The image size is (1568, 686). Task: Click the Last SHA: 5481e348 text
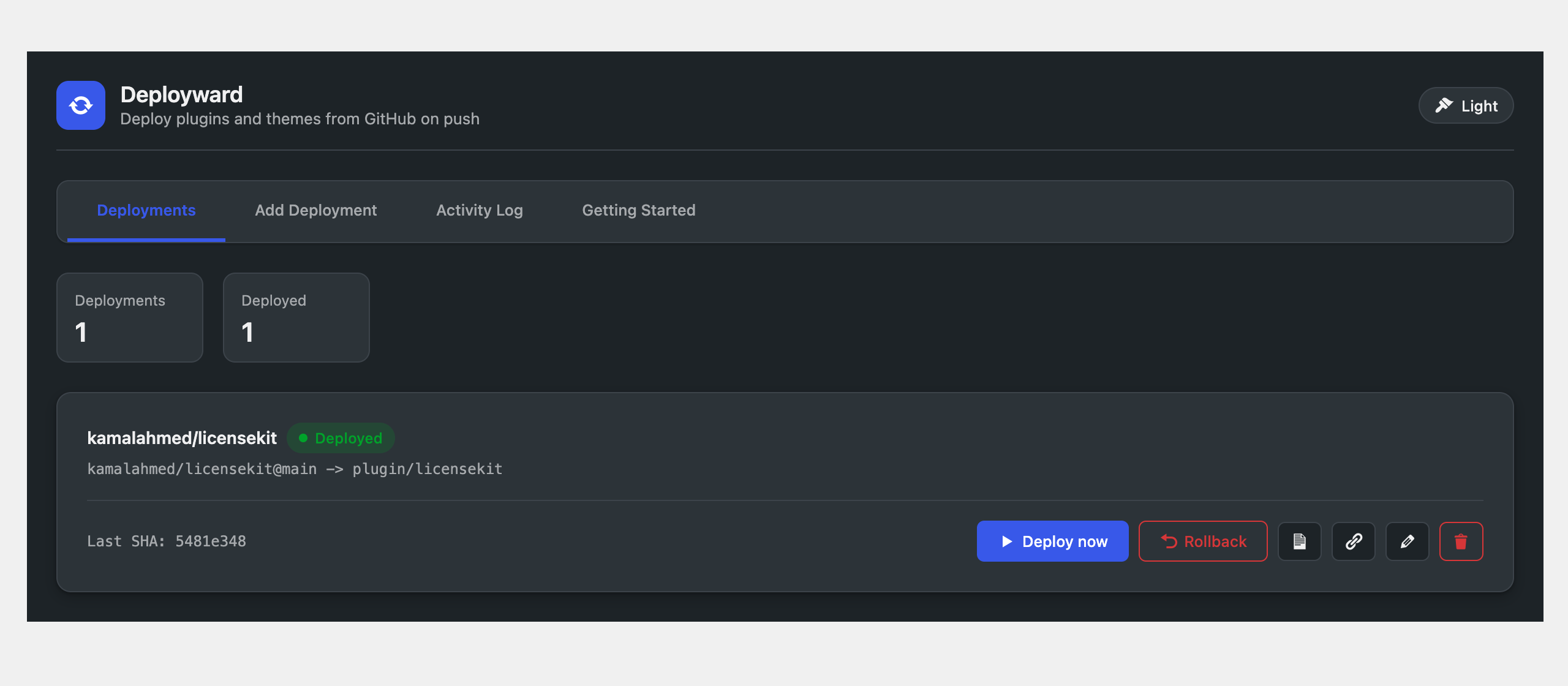pos(167,541)
